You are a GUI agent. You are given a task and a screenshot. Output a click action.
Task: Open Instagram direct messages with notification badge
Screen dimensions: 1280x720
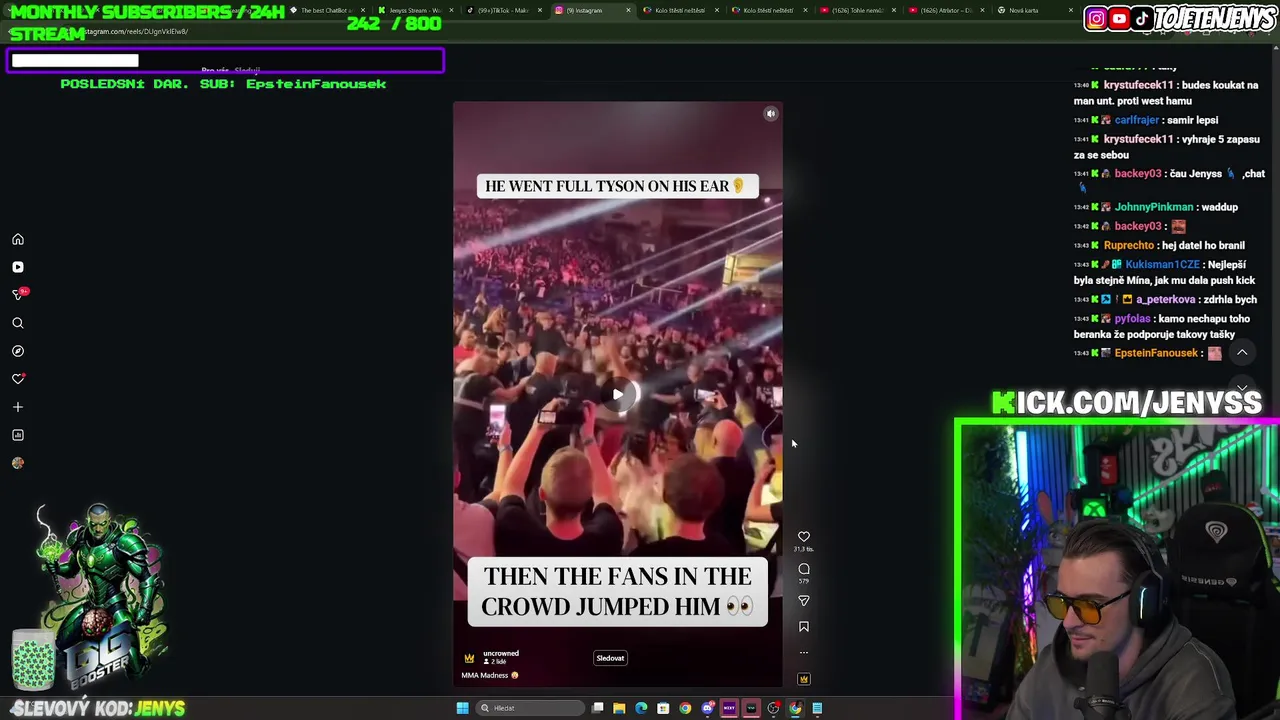pyautogui.click(x=18, y=295)
